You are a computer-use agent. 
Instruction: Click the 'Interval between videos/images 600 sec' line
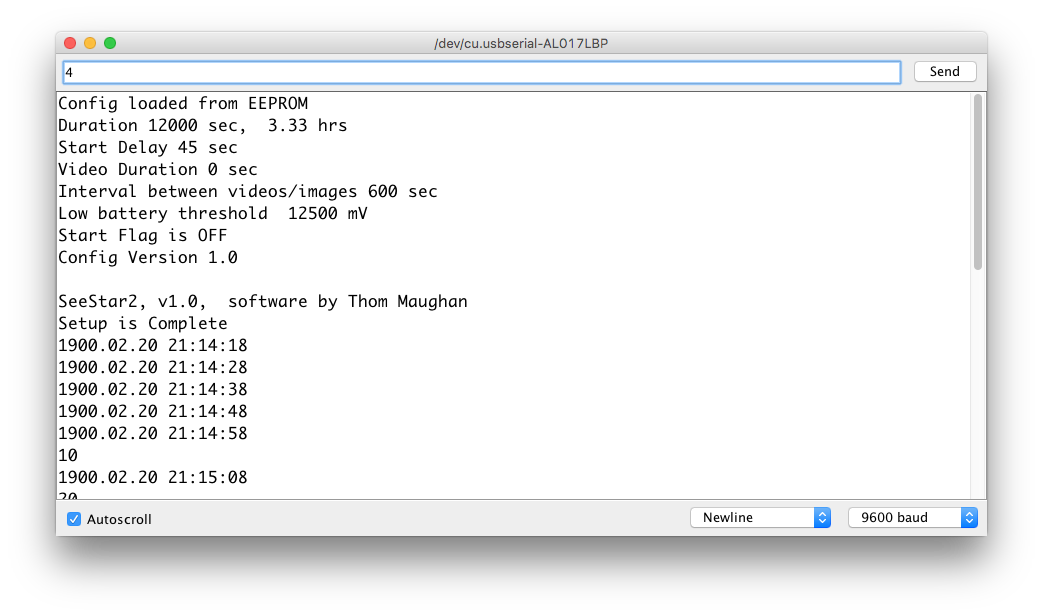pos(247,192)
